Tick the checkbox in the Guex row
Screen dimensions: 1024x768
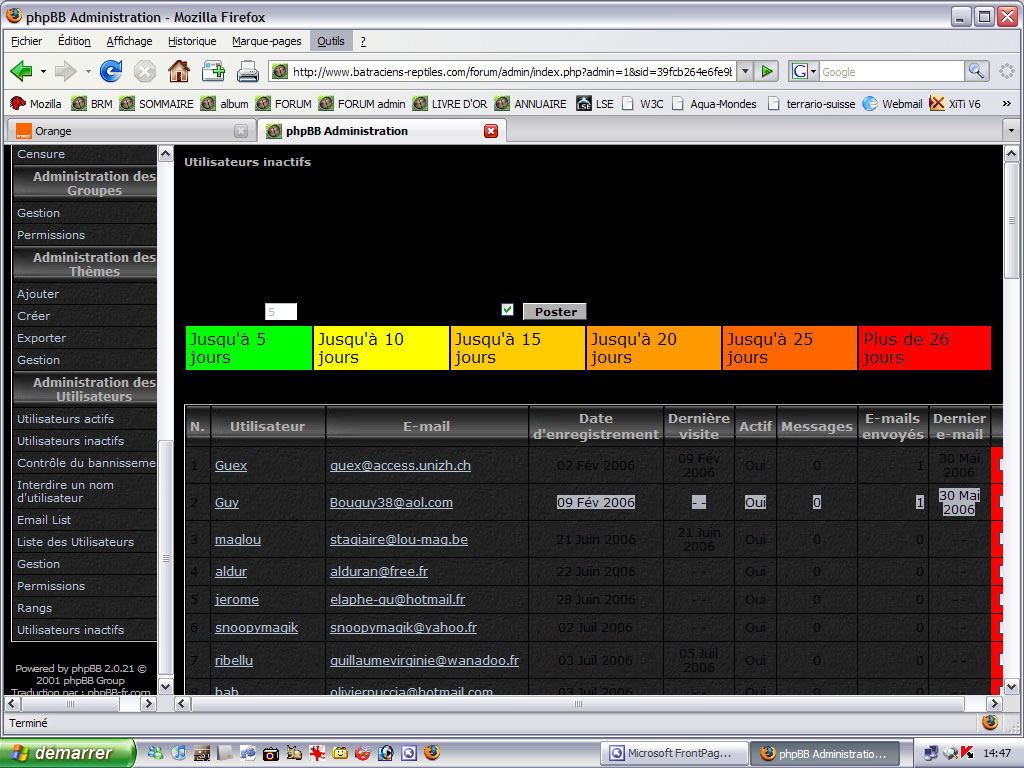(1000, 466)
